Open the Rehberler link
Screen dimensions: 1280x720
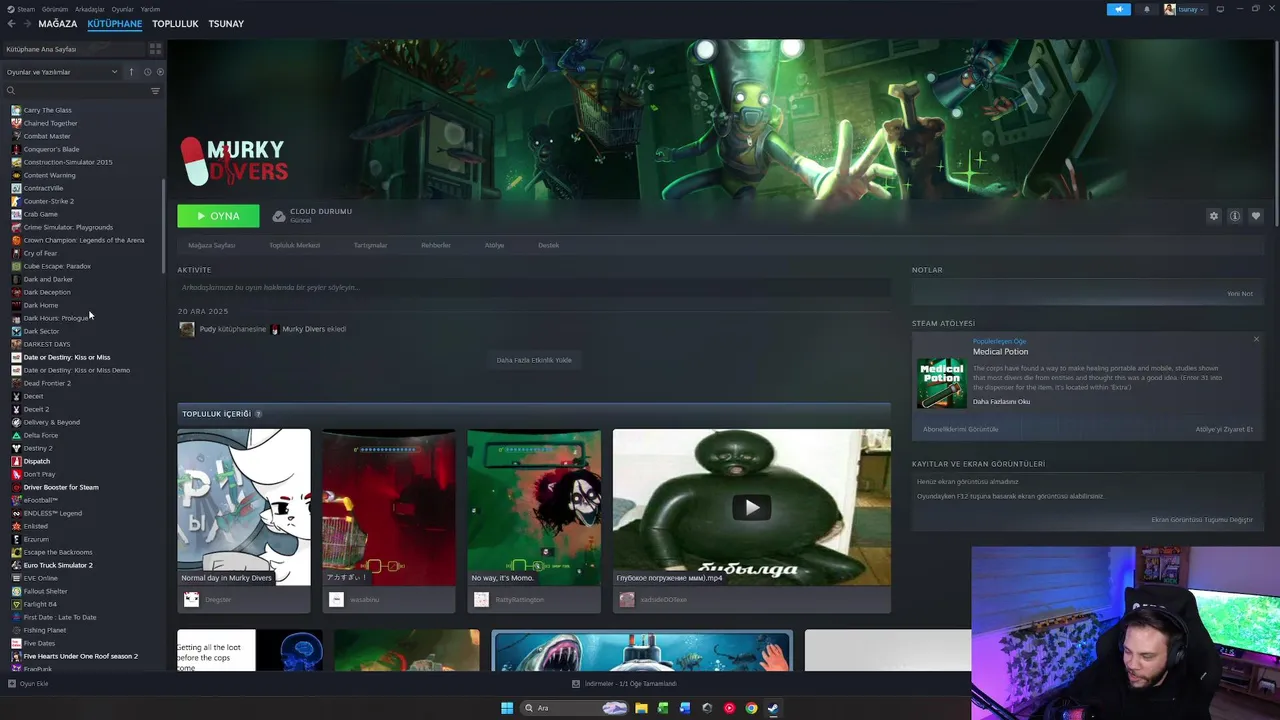pos(436,245)
